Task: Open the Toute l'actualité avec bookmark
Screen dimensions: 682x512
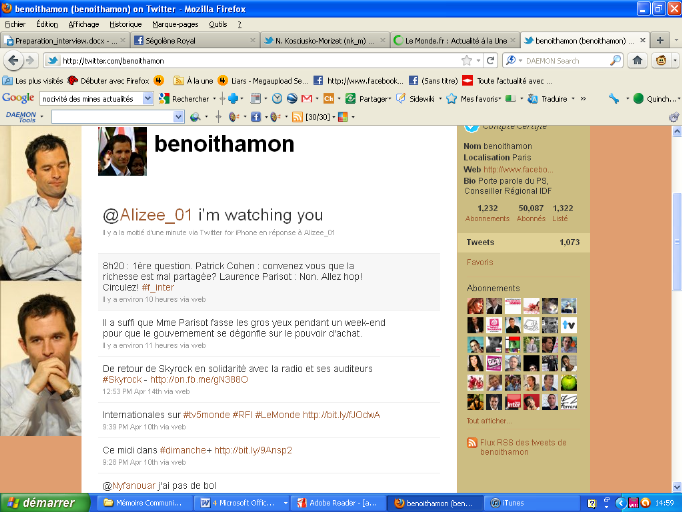Action: point(508,80)
